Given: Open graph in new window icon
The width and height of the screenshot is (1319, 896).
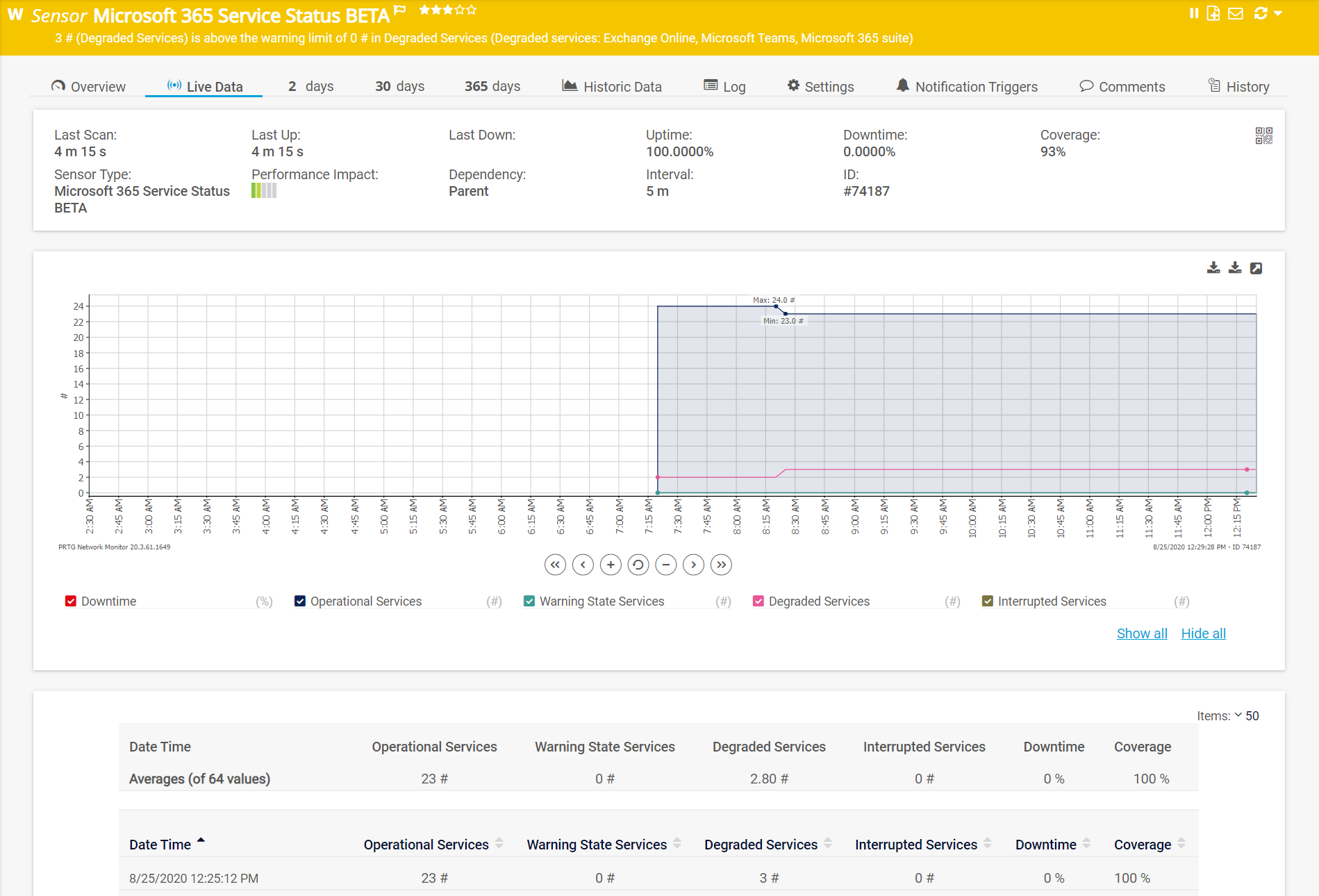Looking at the screenshot, I should pyautogui.click(x=1256, y=268).
